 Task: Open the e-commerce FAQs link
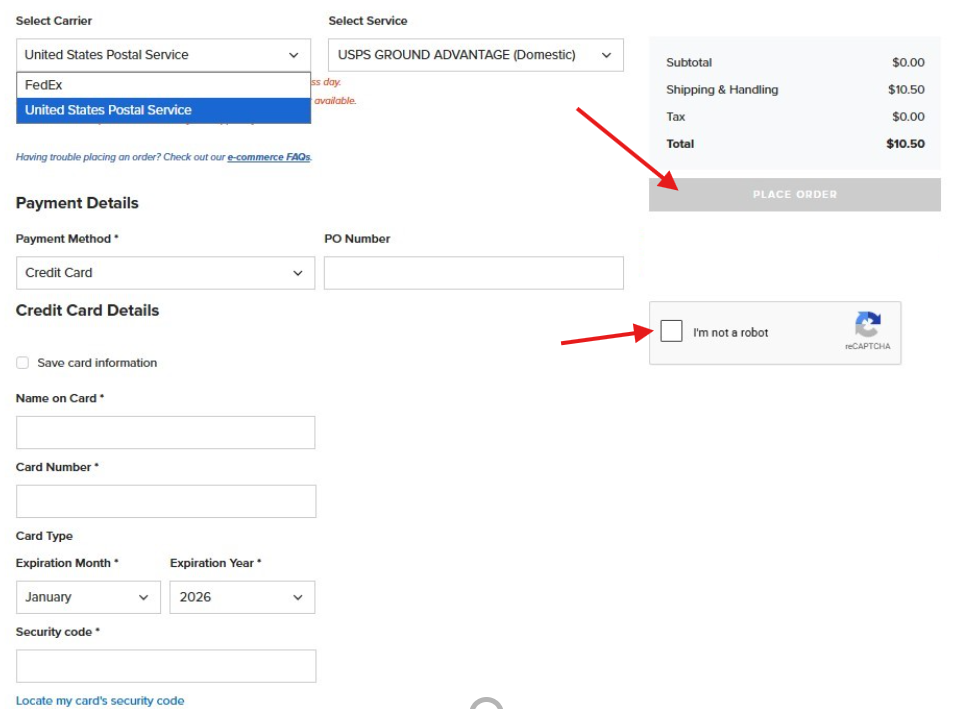coord(268,157)
